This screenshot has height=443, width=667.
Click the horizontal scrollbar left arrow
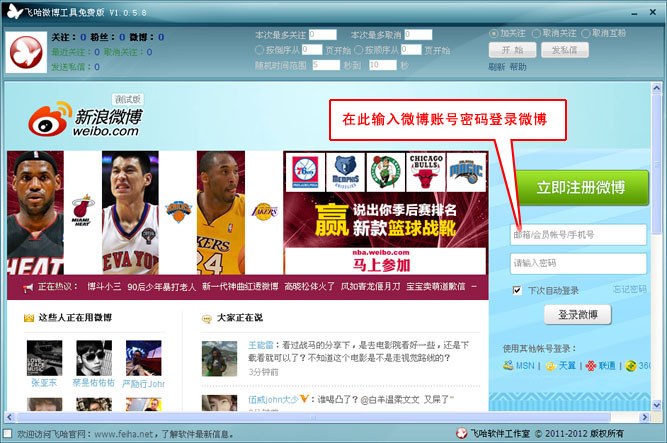click(10, 417)
